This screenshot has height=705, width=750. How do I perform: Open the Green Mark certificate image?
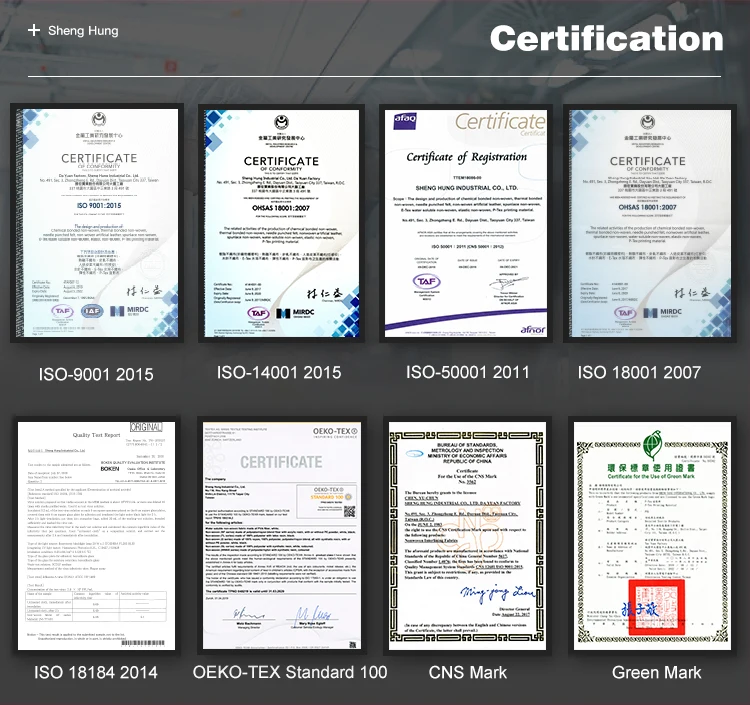point(652,536)
